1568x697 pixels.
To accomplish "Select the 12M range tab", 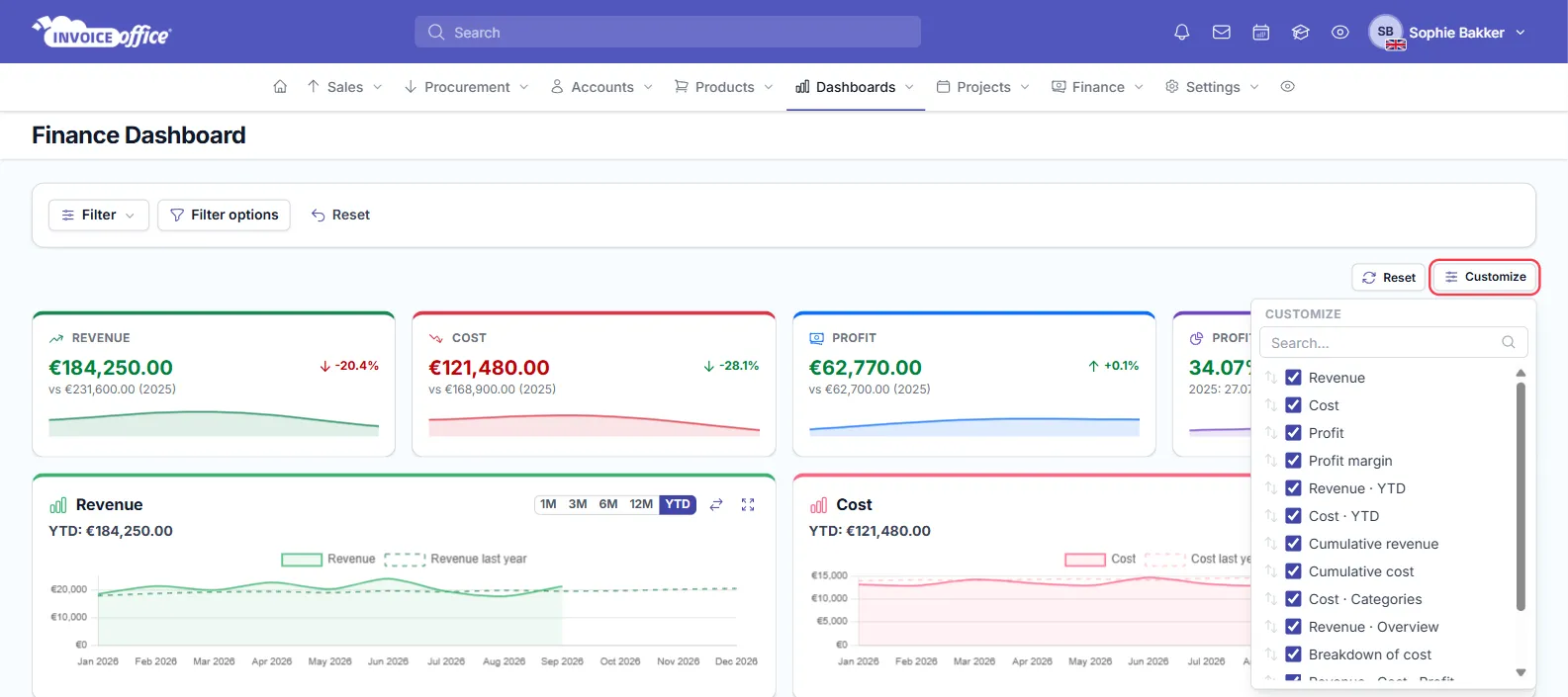I will [641, 504].
